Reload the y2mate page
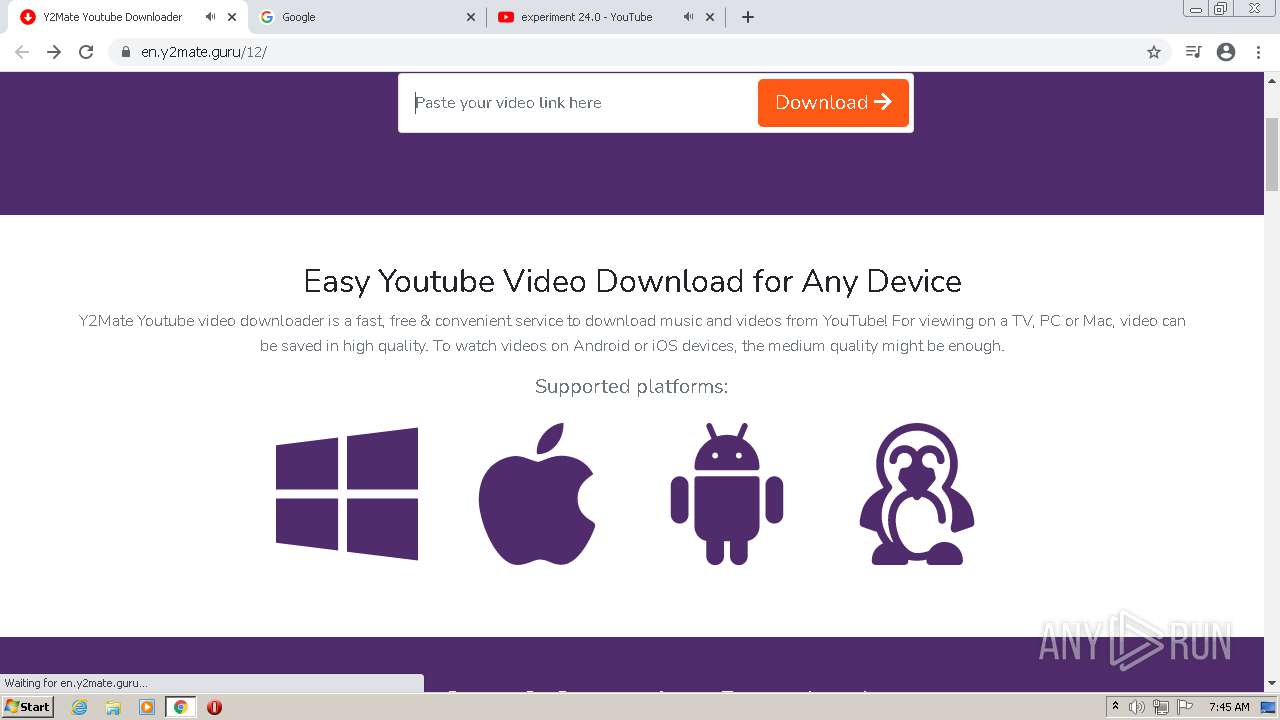This screenshot has height=720, width=1280. tap(86, 52)
